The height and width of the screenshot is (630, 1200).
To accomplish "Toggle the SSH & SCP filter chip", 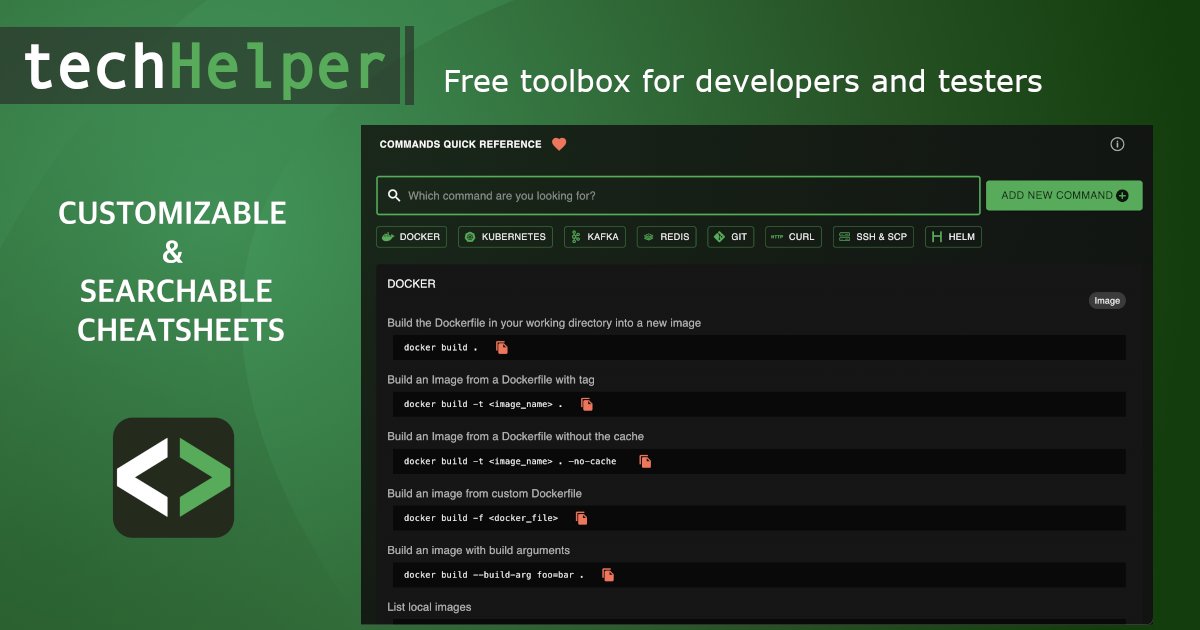I will 873,237.
